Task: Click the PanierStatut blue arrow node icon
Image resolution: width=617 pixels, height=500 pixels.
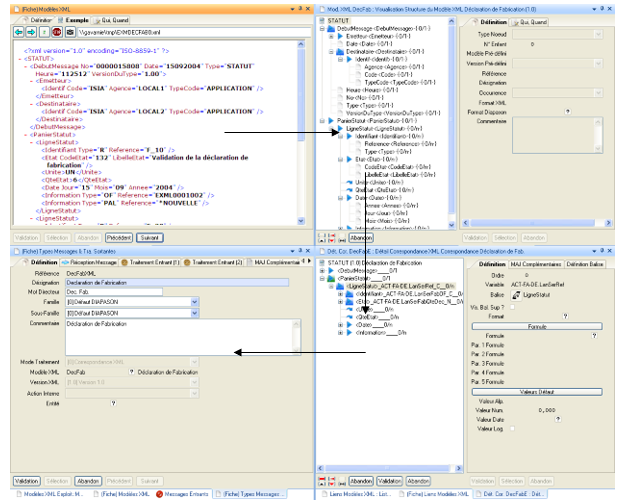Action: pos(331,120)
